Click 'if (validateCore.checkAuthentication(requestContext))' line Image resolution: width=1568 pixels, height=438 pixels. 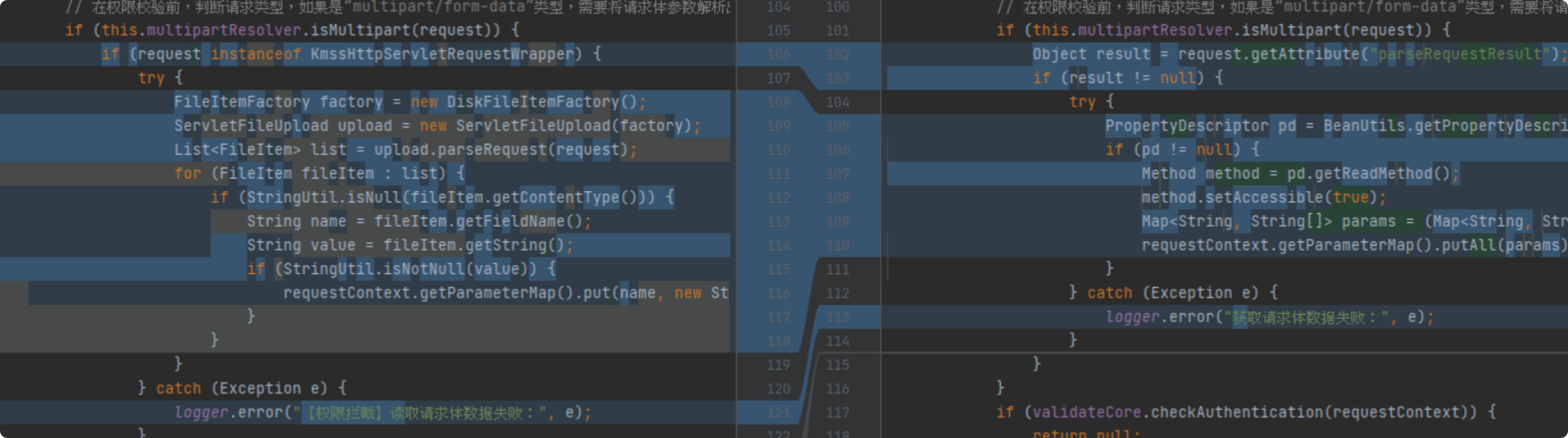[1247, 413]
